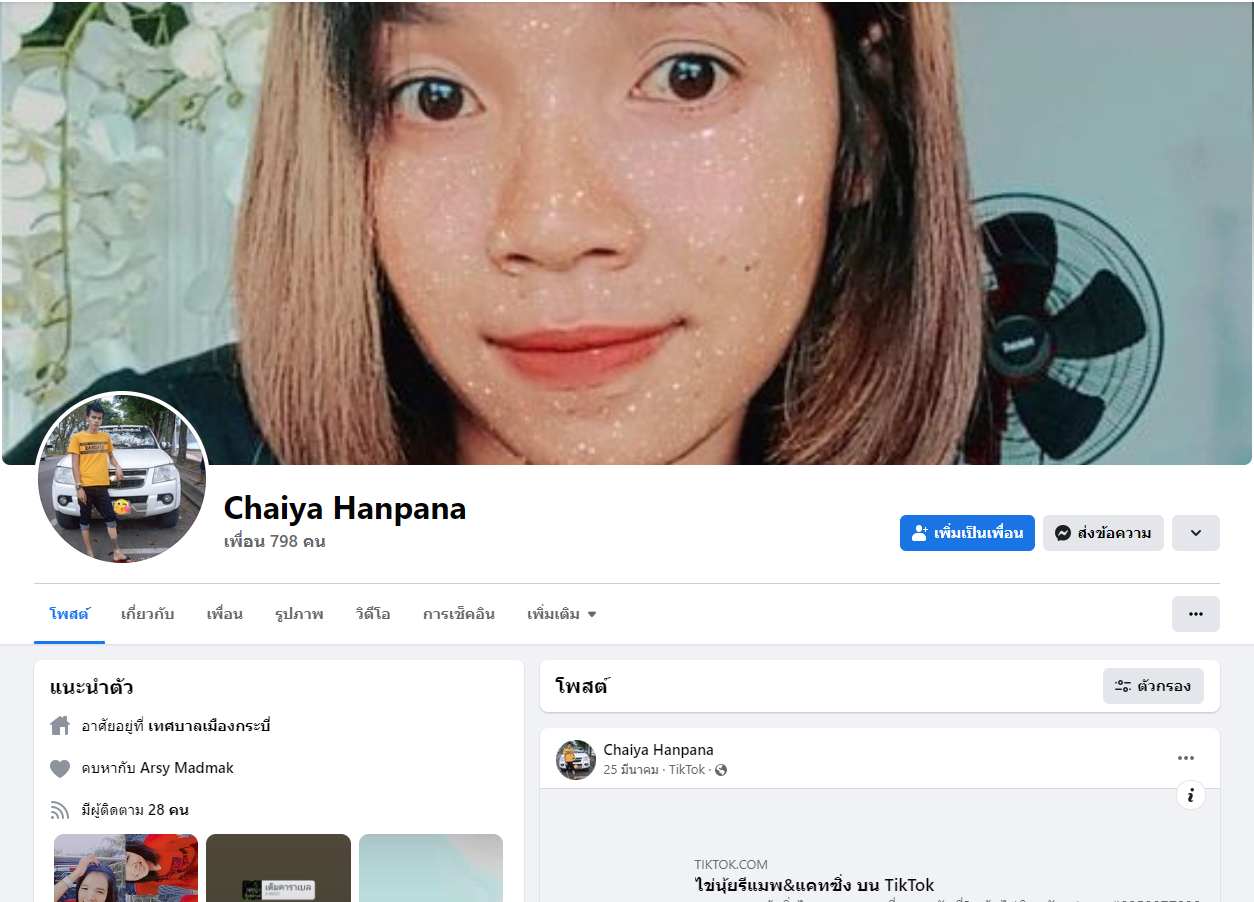Screen dimensions: 1254x902
Task: Switch to the เกี่ยวกับ tab
Action: [147, 614]
